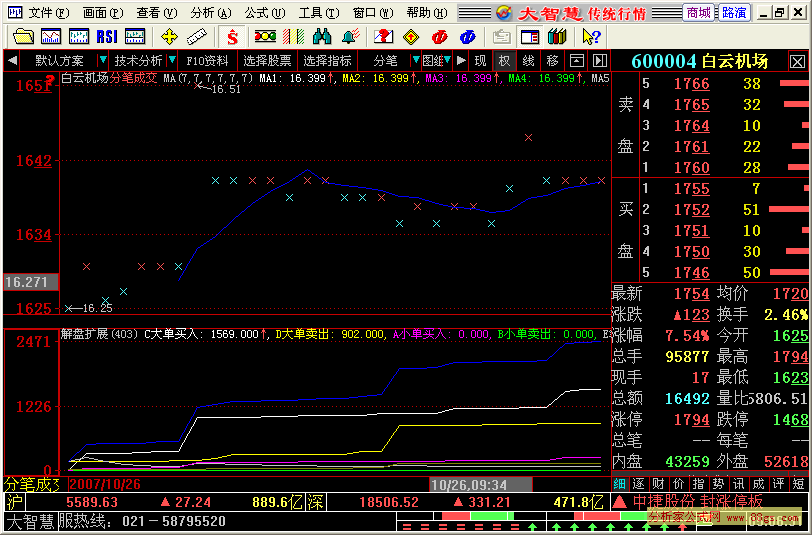Image resolution: width=812 pixels, height=535 pixels.
Task: Click the yellow diamond sign icon
Action: pos(411,37)
